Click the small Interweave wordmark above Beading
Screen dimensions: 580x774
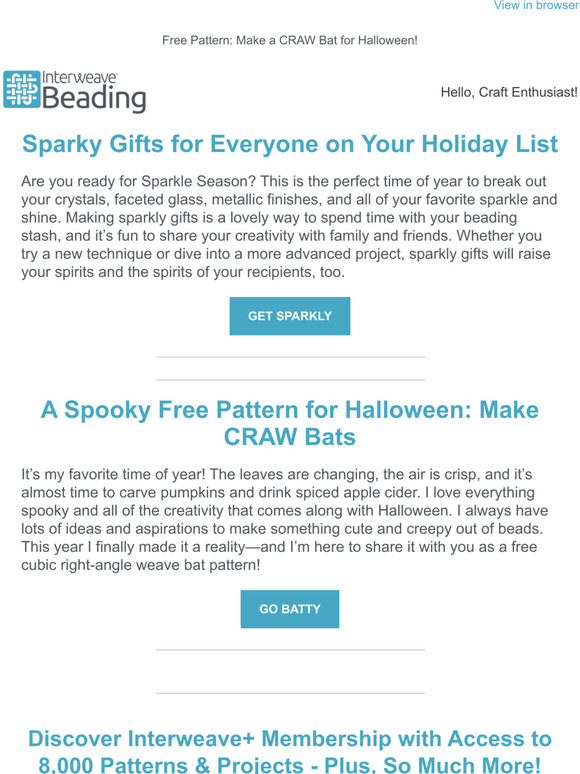(79, 77)
